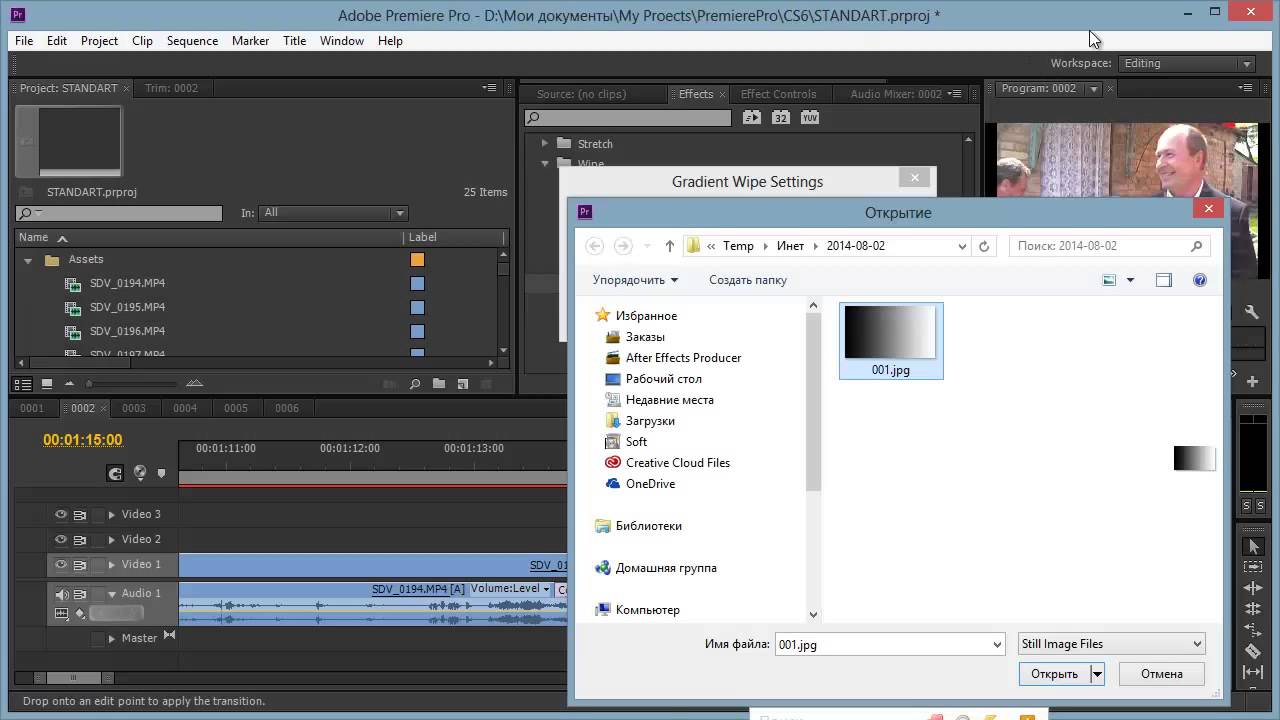
Task: Open the Still Image Files type dropdown
Action: coord(1111,644)
